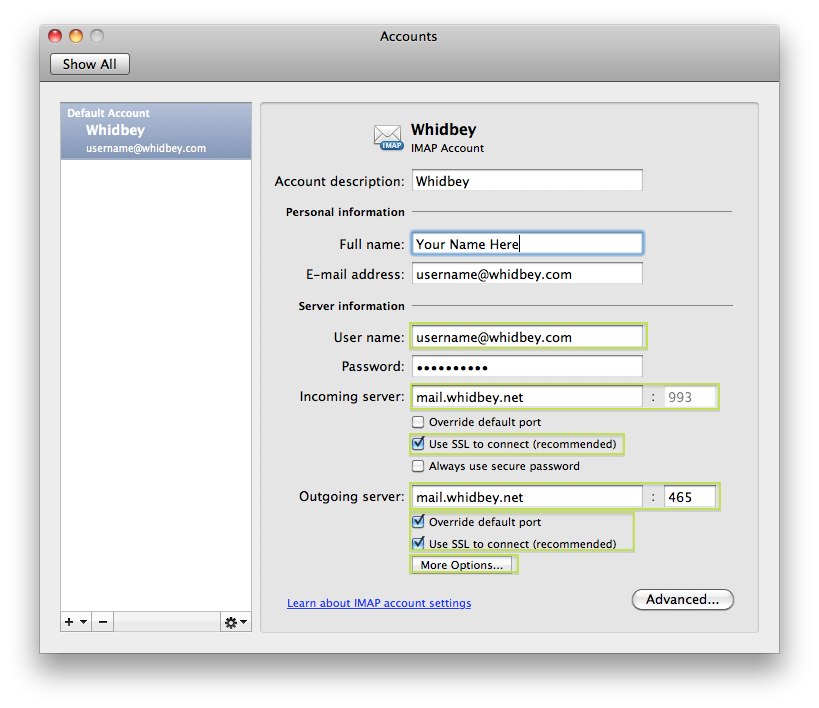The height and width of the screenshot is (708, 819).
Task: Open the gear action menu
Action: coord(236,622)
